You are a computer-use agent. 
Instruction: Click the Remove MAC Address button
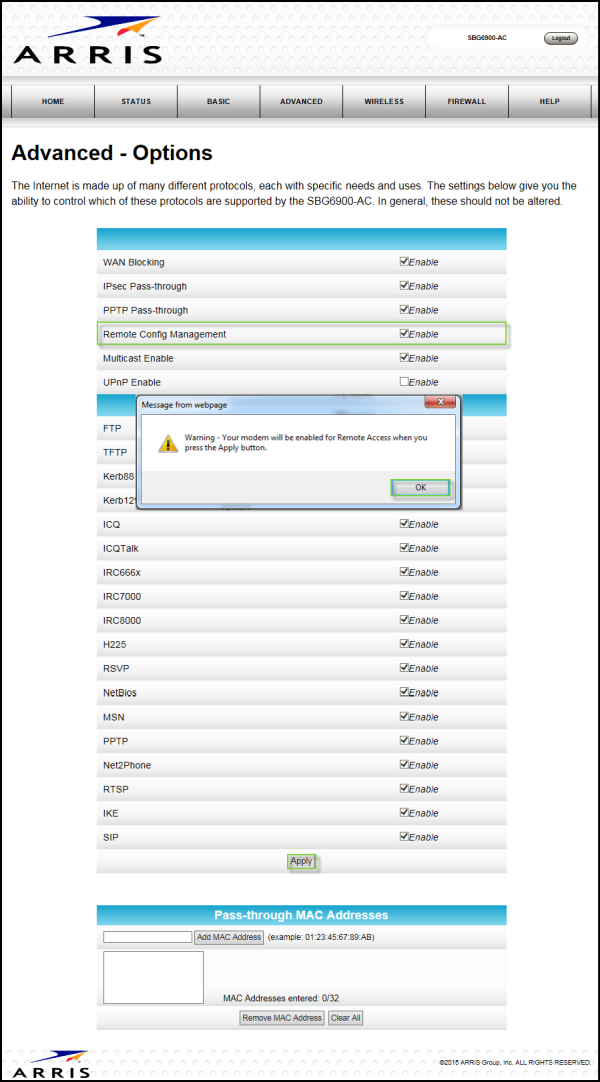coord(282,1018)
